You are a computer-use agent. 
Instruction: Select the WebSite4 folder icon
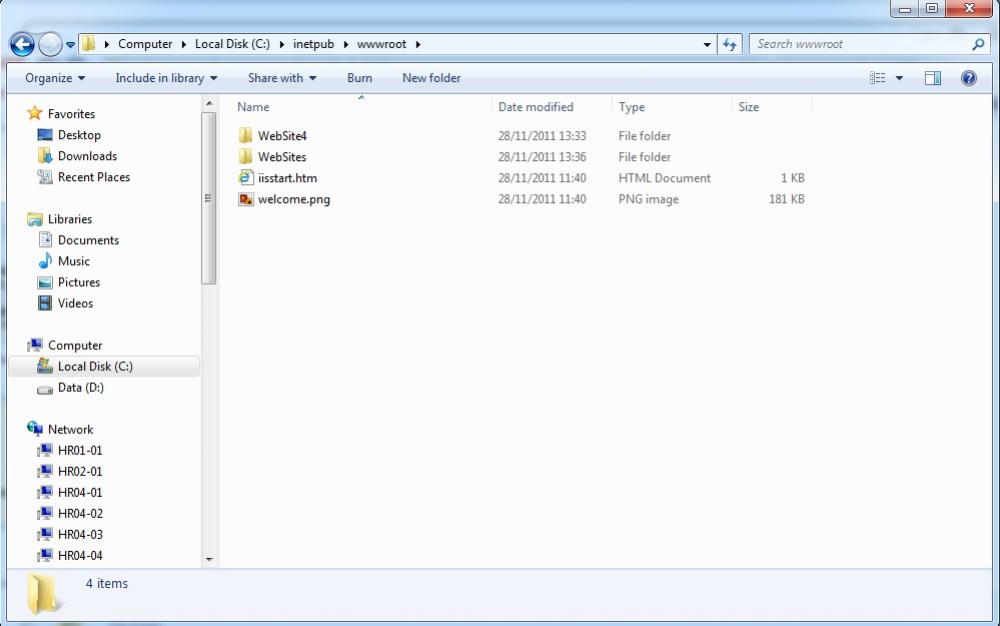coord(246,136)
